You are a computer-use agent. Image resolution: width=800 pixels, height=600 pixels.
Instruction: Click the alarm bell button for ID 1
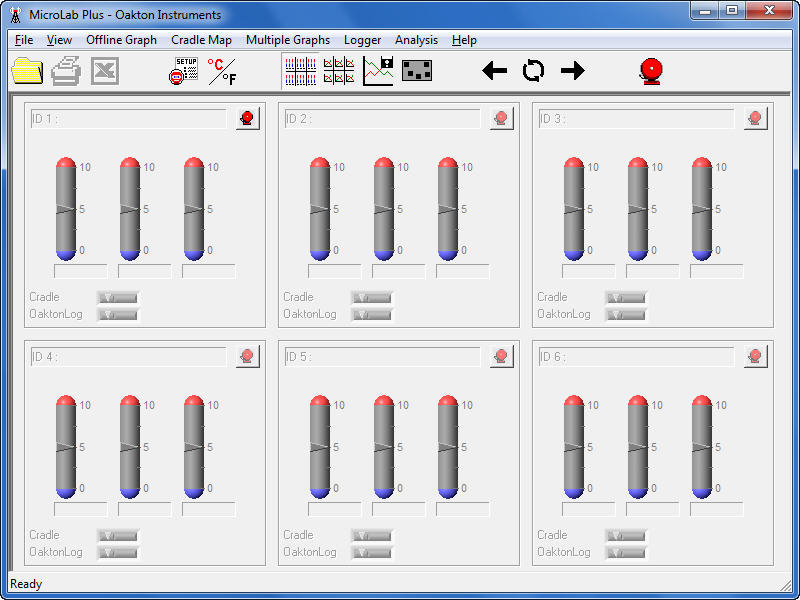247,118
